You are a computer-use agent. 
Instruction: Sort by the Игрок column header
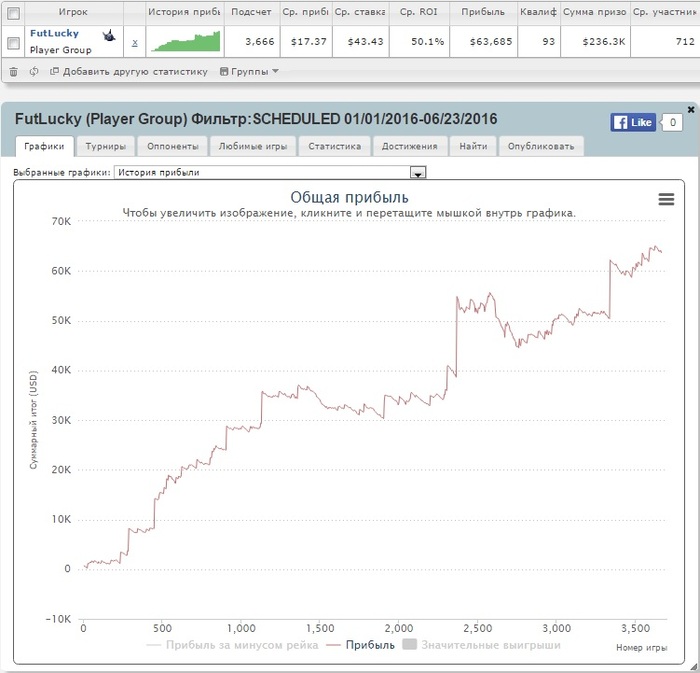[x=73, y=12]
